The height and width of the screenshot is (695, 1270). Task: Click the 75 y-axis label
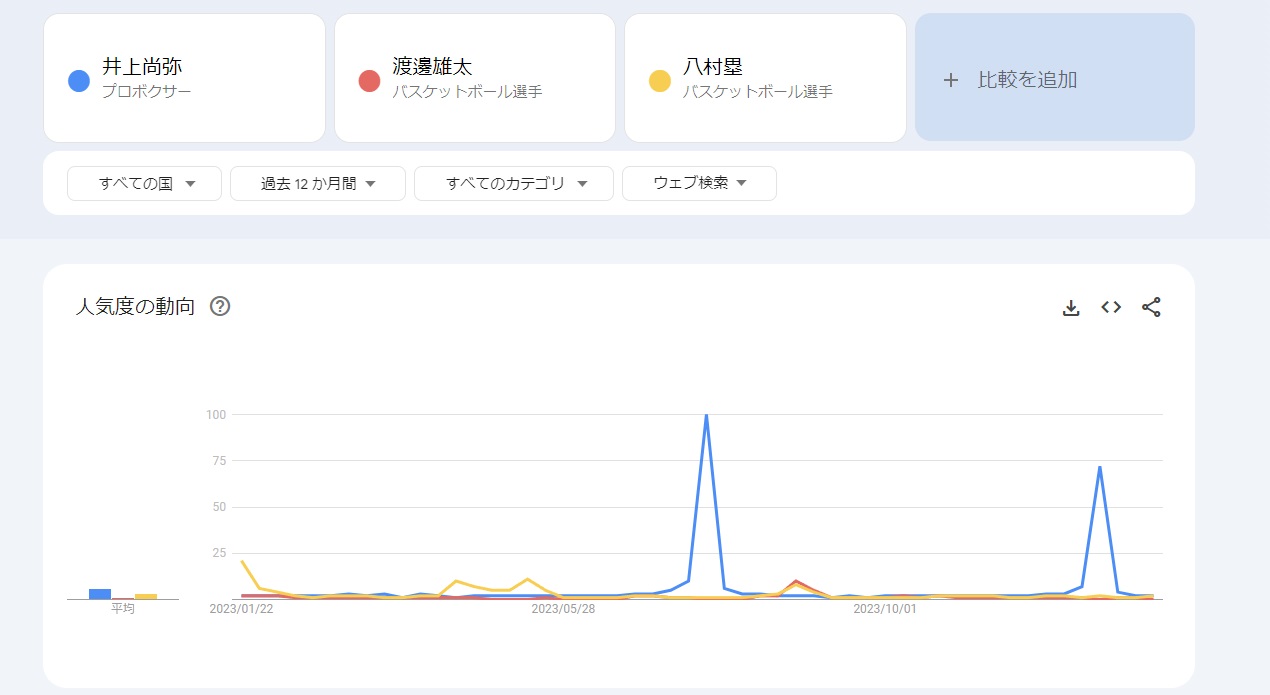[219, 461]
